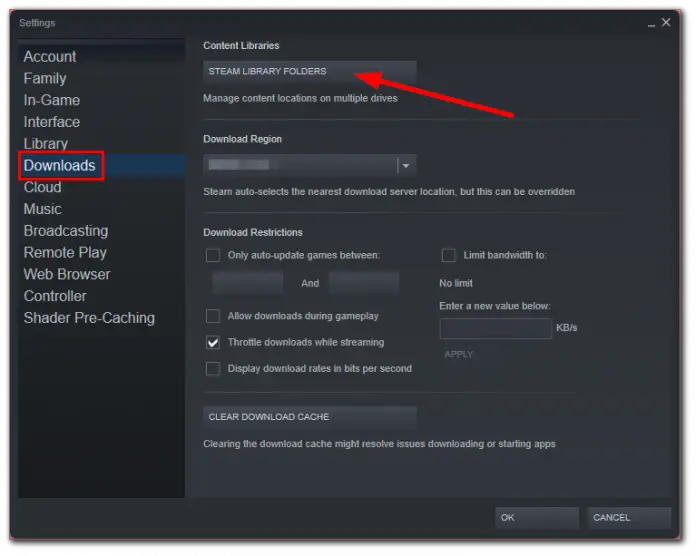The width and height of the screenshot is (696, 556).
Task: Click the Apply bandwidth button
Action: click(459, 354)
